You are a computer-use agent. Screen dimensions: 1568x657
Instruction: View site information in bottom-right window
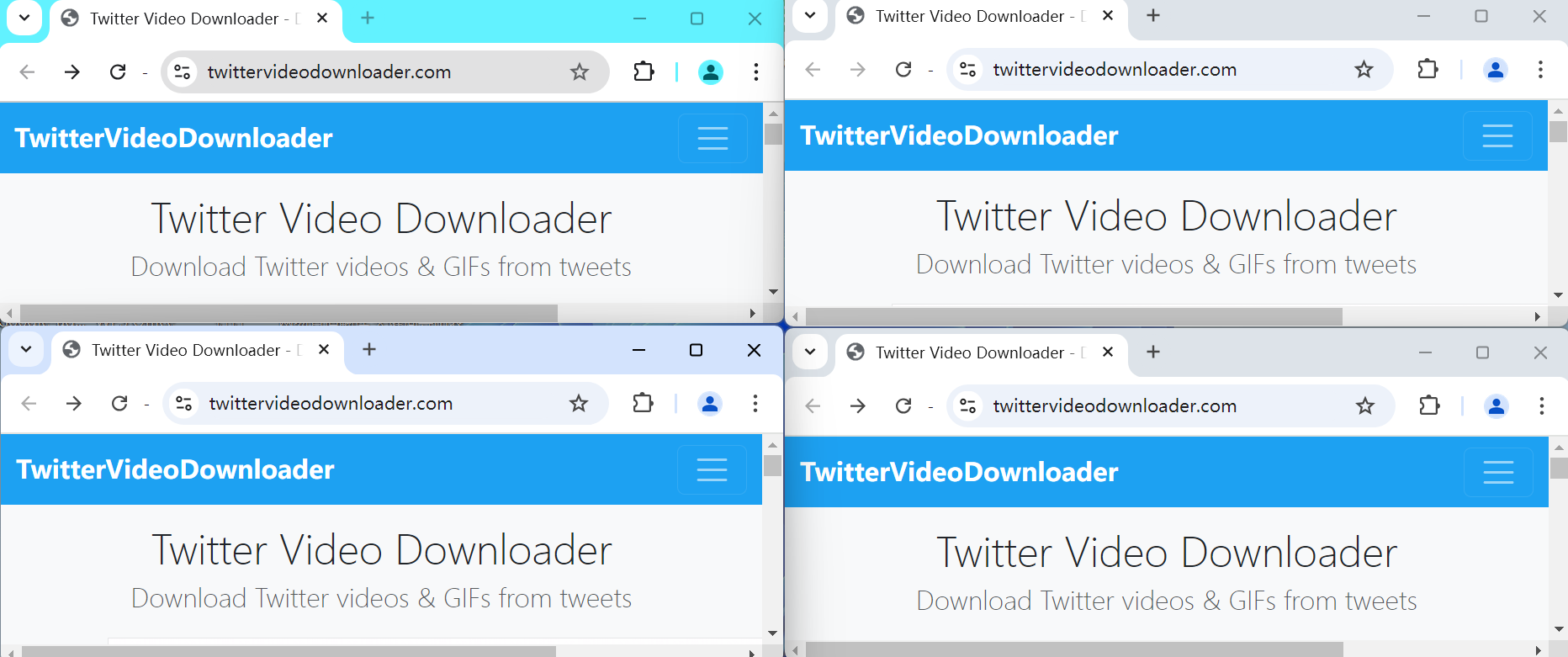click(x=968, y=406)
